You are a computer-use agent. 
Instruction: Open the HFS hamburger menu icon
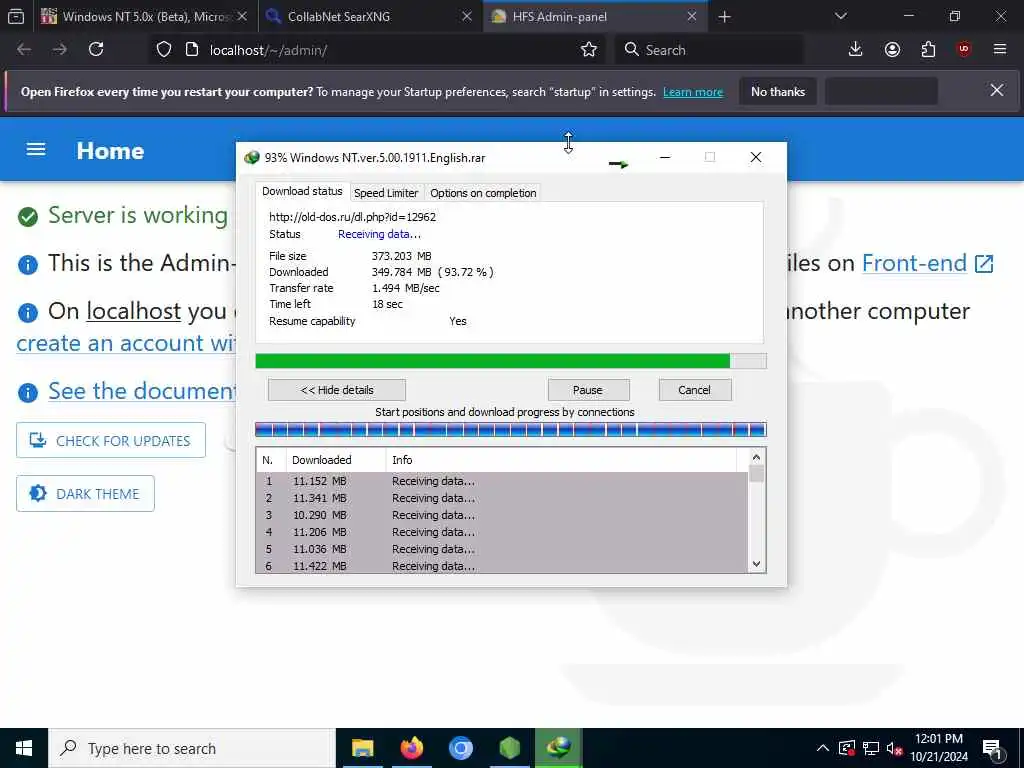36,150
